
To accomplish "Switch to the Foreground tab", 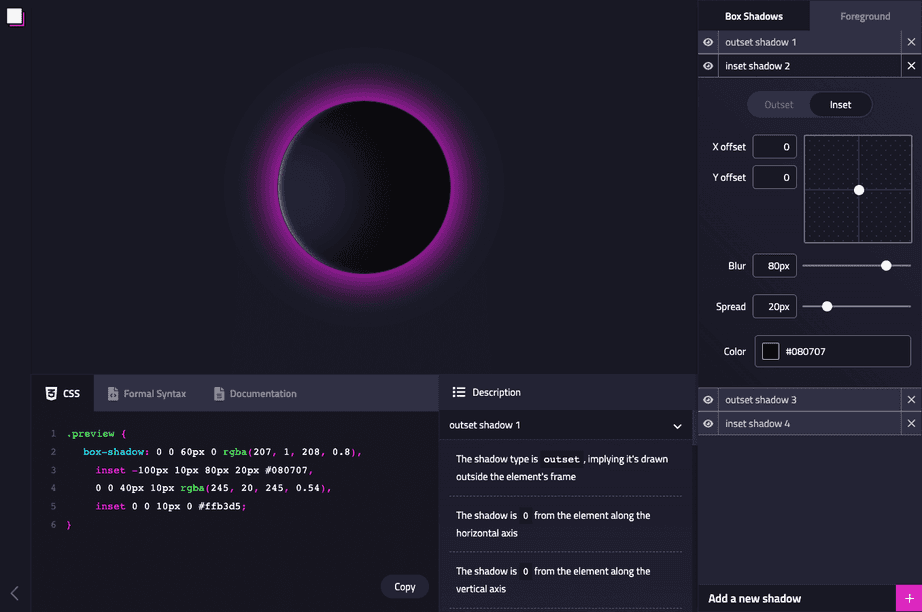I will pyautogui.click(x=865, y=16).
